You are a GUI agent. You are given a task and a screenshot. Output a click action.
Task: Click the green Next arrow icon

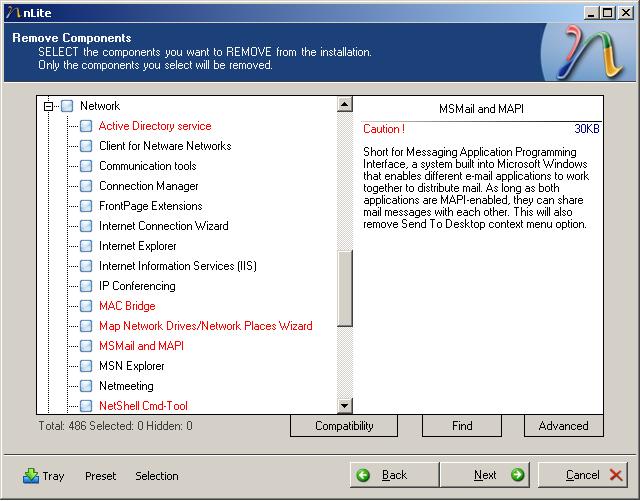coord(517,475)
